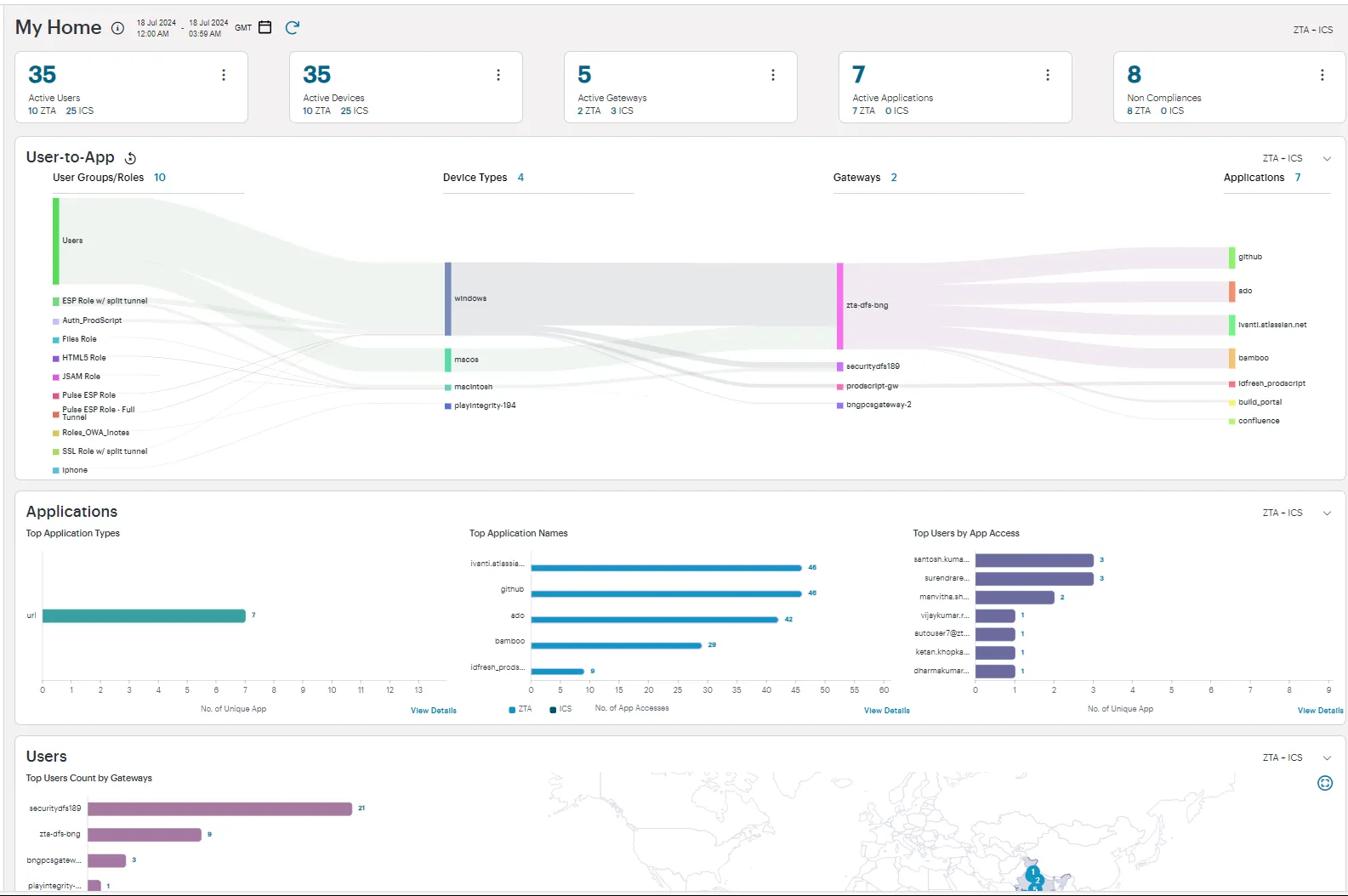This screenshot has width=1348, height=896.
Task: Select the Users node in User Groups/Roles
Action: click(56, 241)
